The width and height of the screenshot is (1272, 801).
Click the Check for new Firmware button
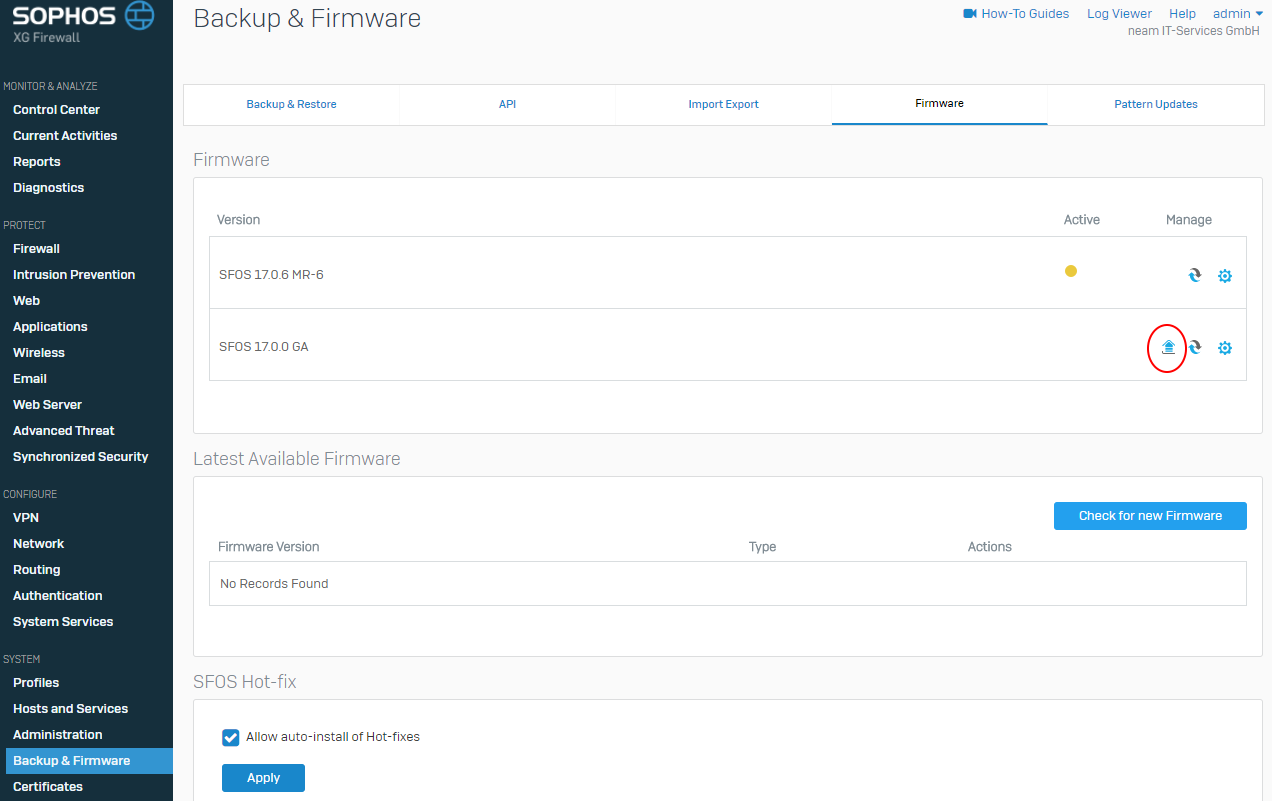pos(1150,516)
